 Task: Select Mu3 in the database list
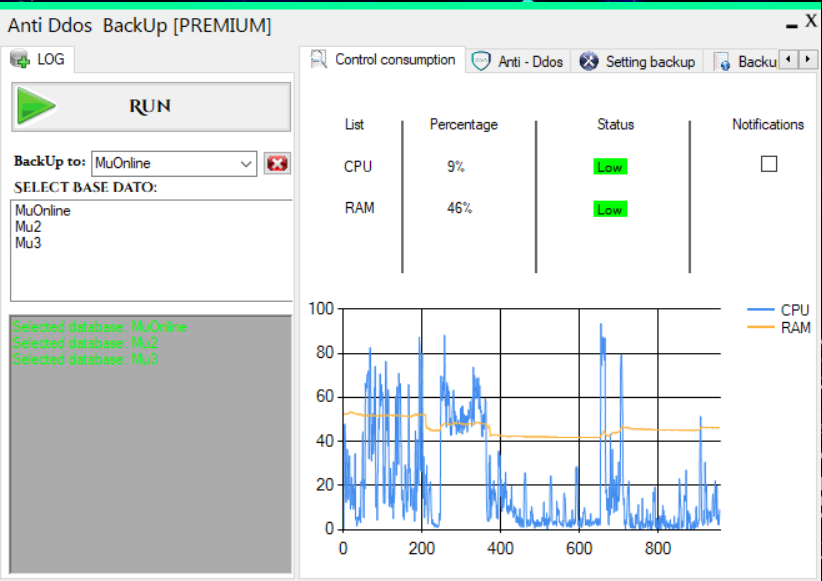28,242
